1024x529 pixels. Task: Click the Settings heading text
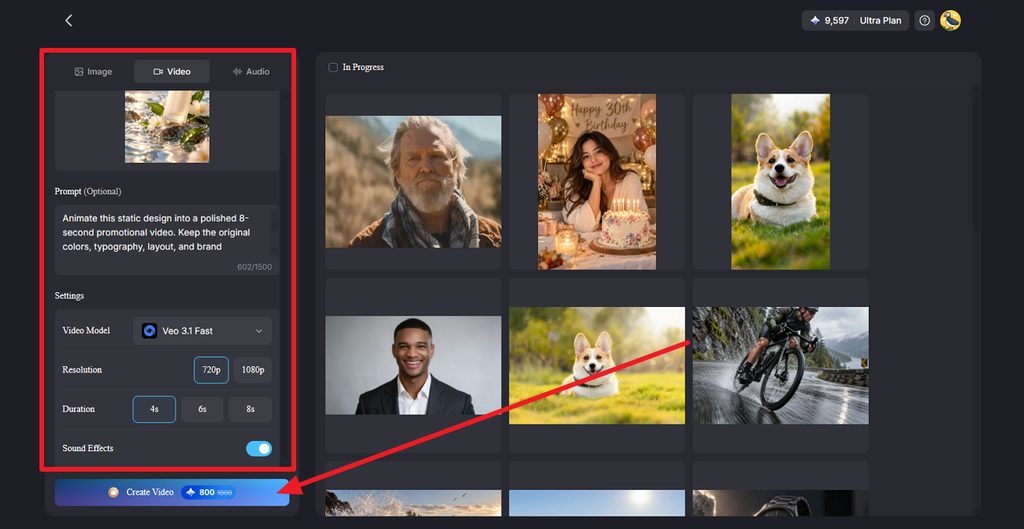[x=69, y=296]
